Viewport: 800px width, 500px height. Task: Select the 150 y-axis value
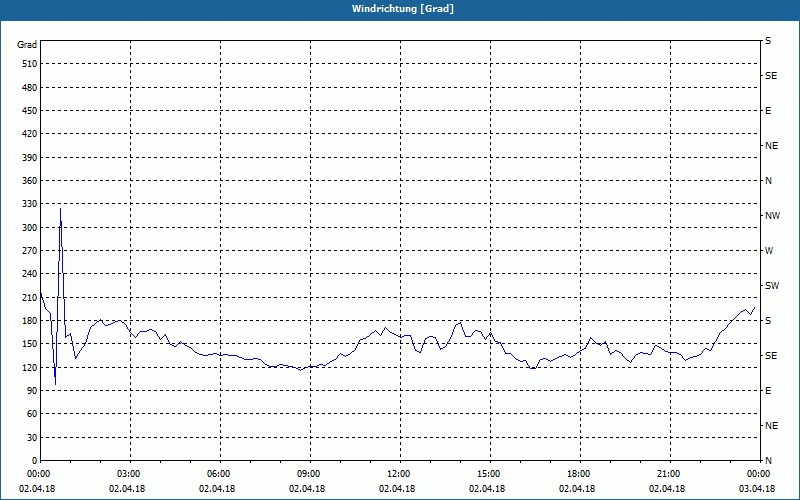(x=30, y=344)
